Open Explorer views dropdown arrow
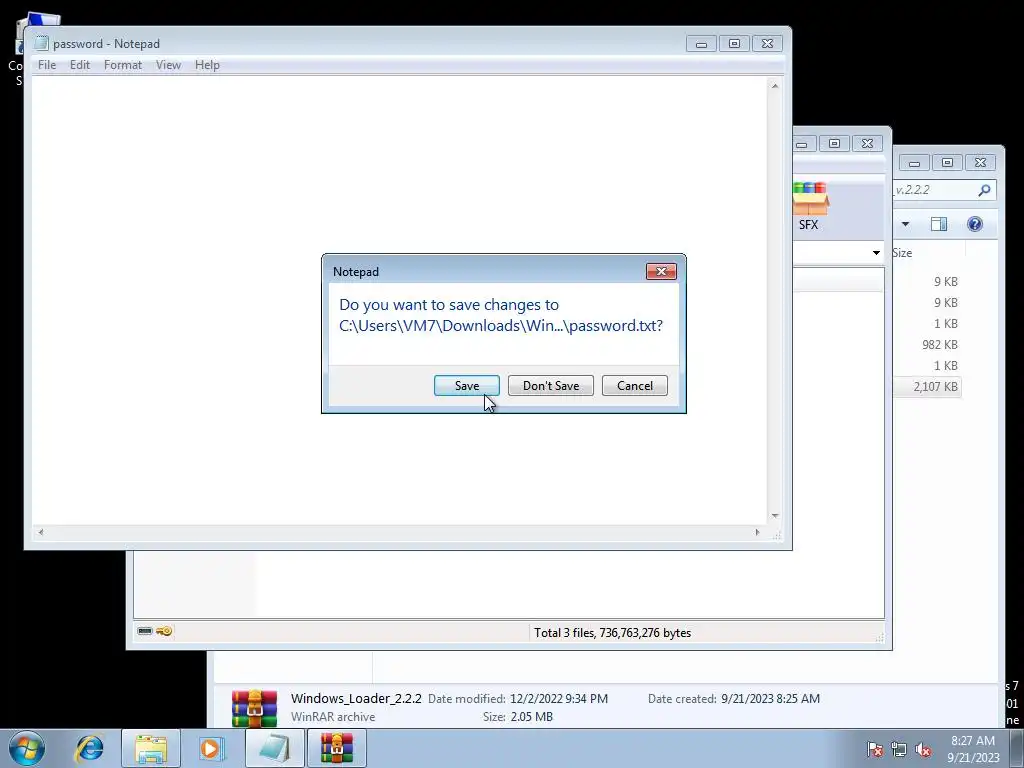The width and height of the screenshot is (1024, 768). click(x=905, y=224)
